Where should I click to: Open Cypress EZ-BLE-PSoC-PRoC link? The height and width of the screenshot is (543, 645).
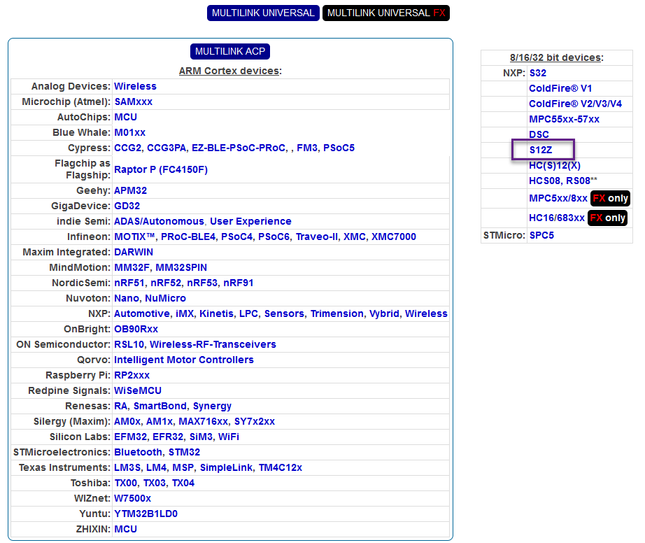click(239, 148)
